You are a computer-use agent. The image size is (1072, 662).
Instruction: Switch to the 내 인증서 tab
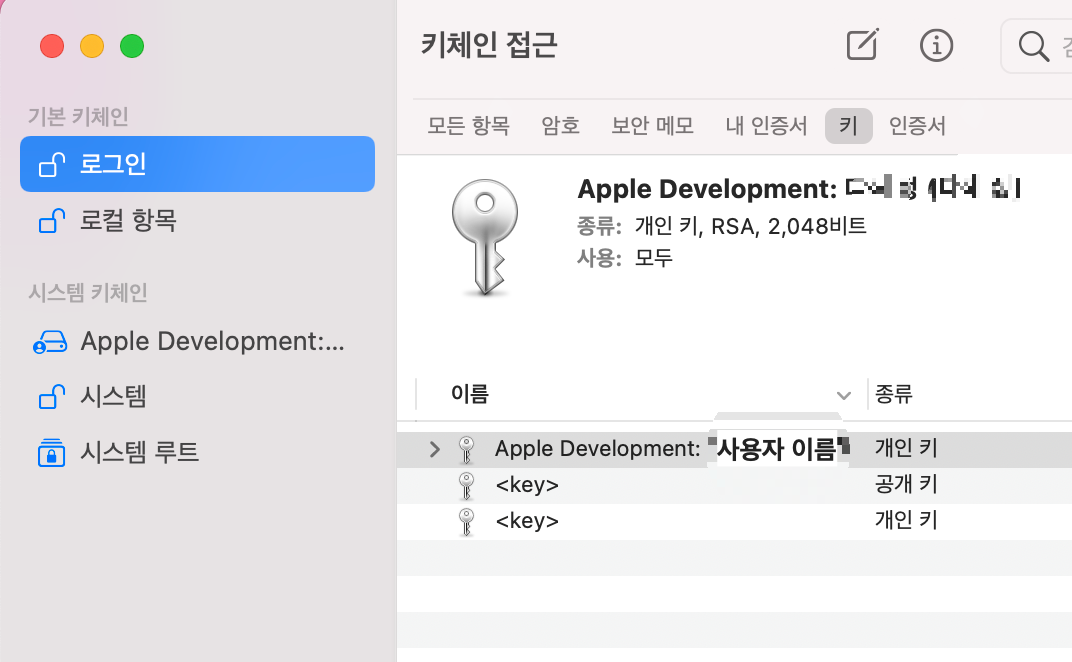click(x=766, y=126)
